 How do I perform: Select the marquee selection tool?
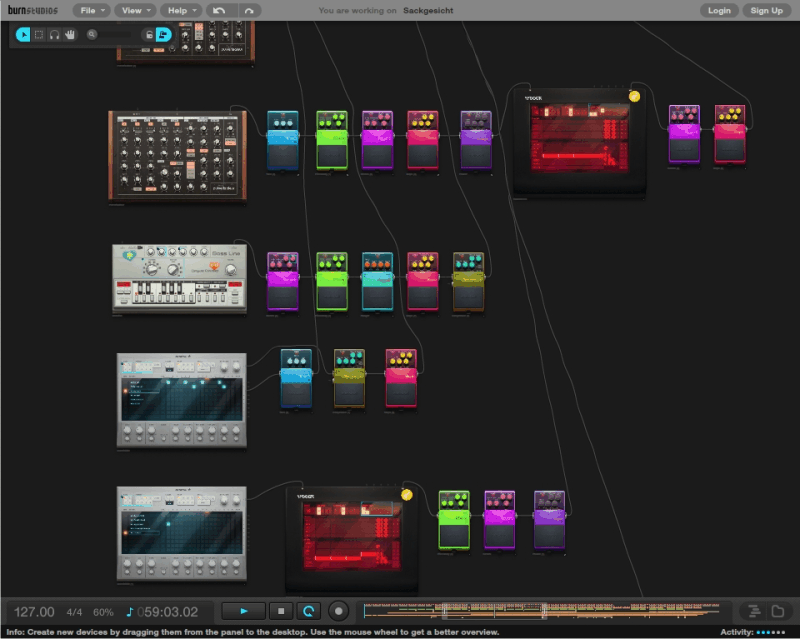(40, 35)
